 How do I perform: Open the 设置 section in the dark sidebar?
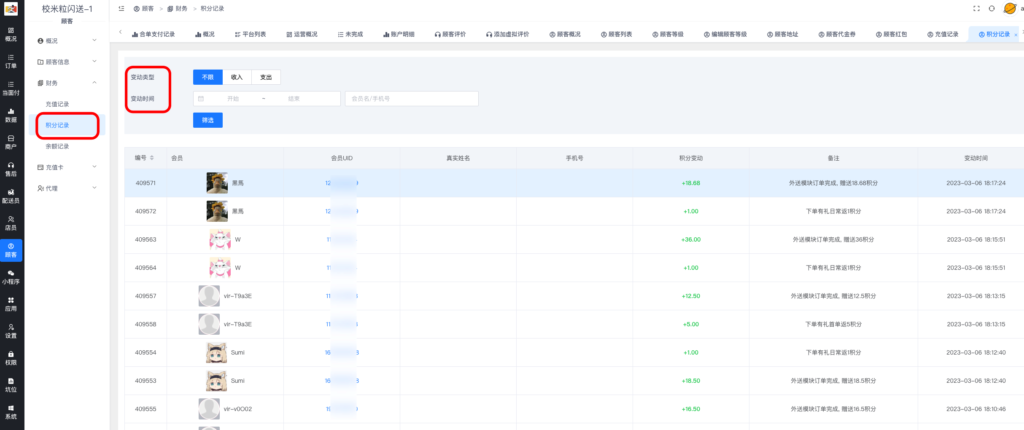[x=11, y=331]
